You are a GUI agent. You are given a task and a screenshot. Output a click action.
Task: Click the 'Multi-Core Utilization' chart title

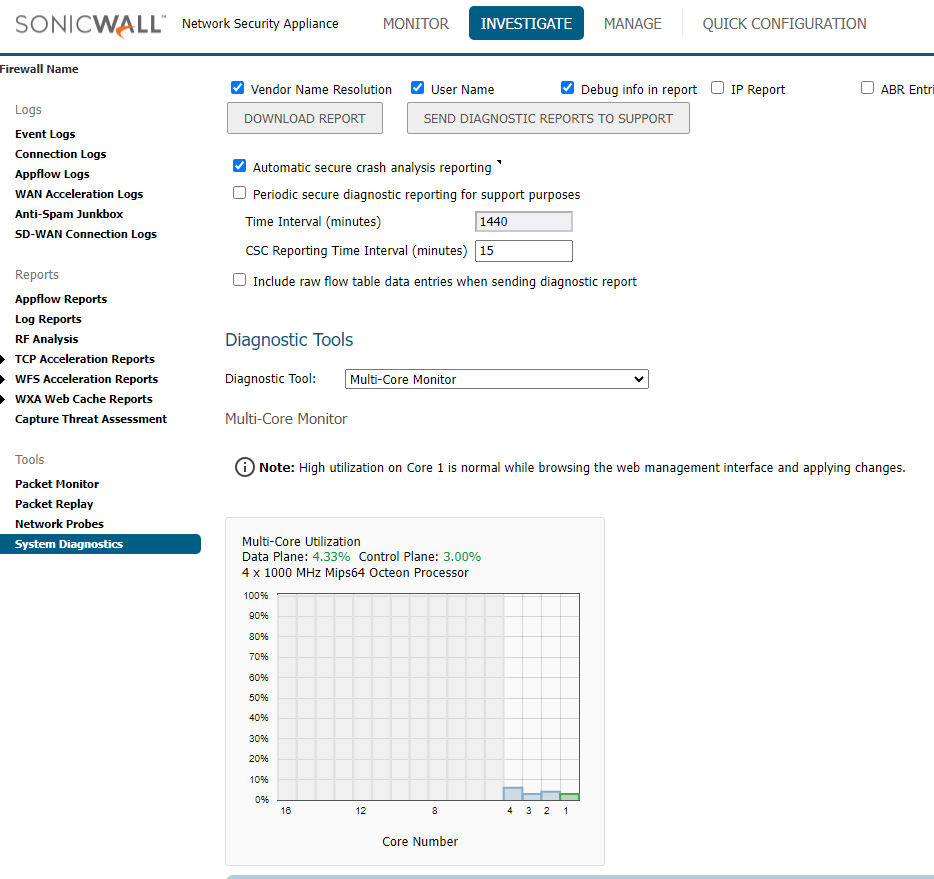coord(301,541)
